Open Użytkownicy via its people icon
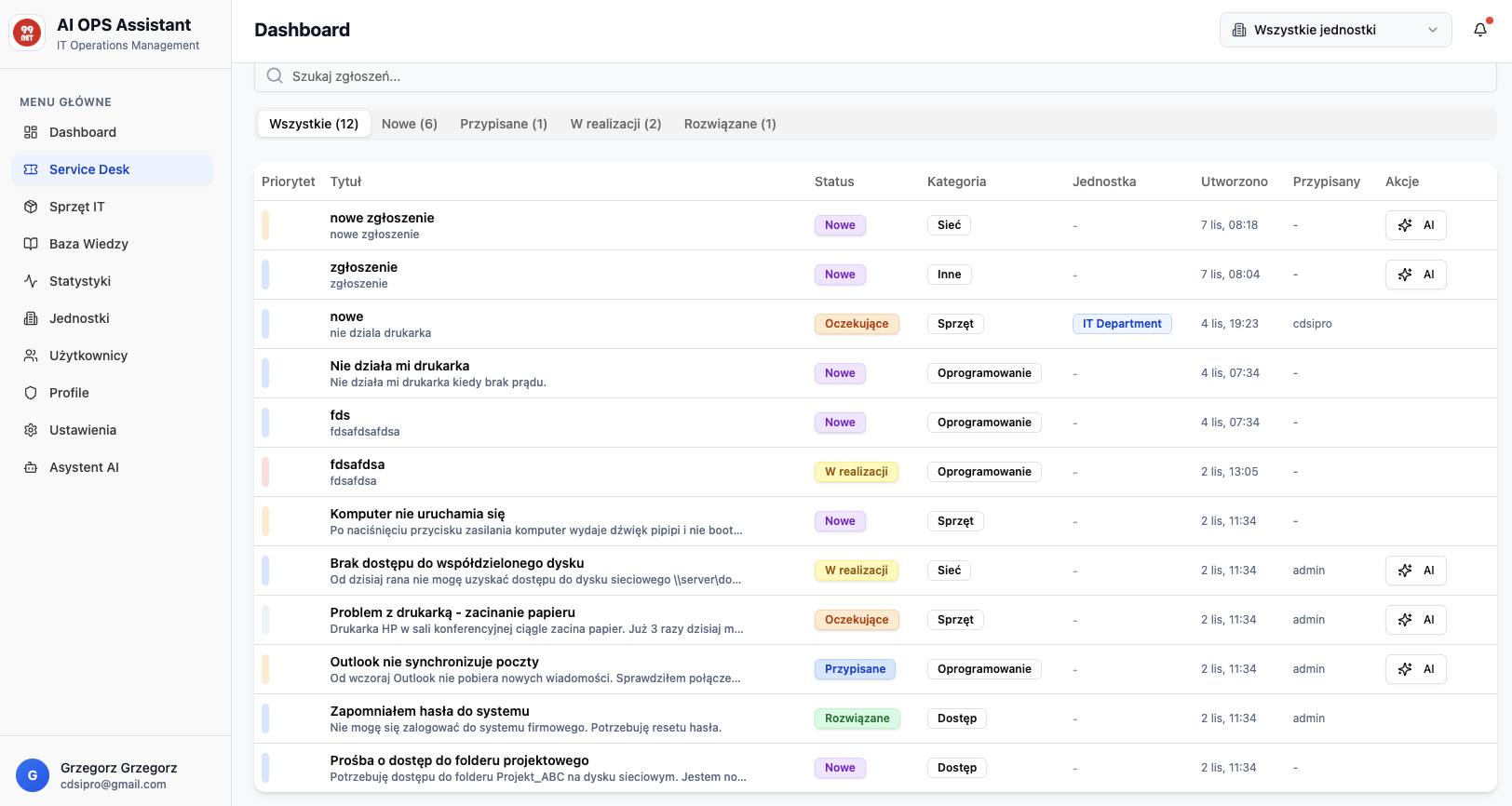1512x806 pixels. 31,356
